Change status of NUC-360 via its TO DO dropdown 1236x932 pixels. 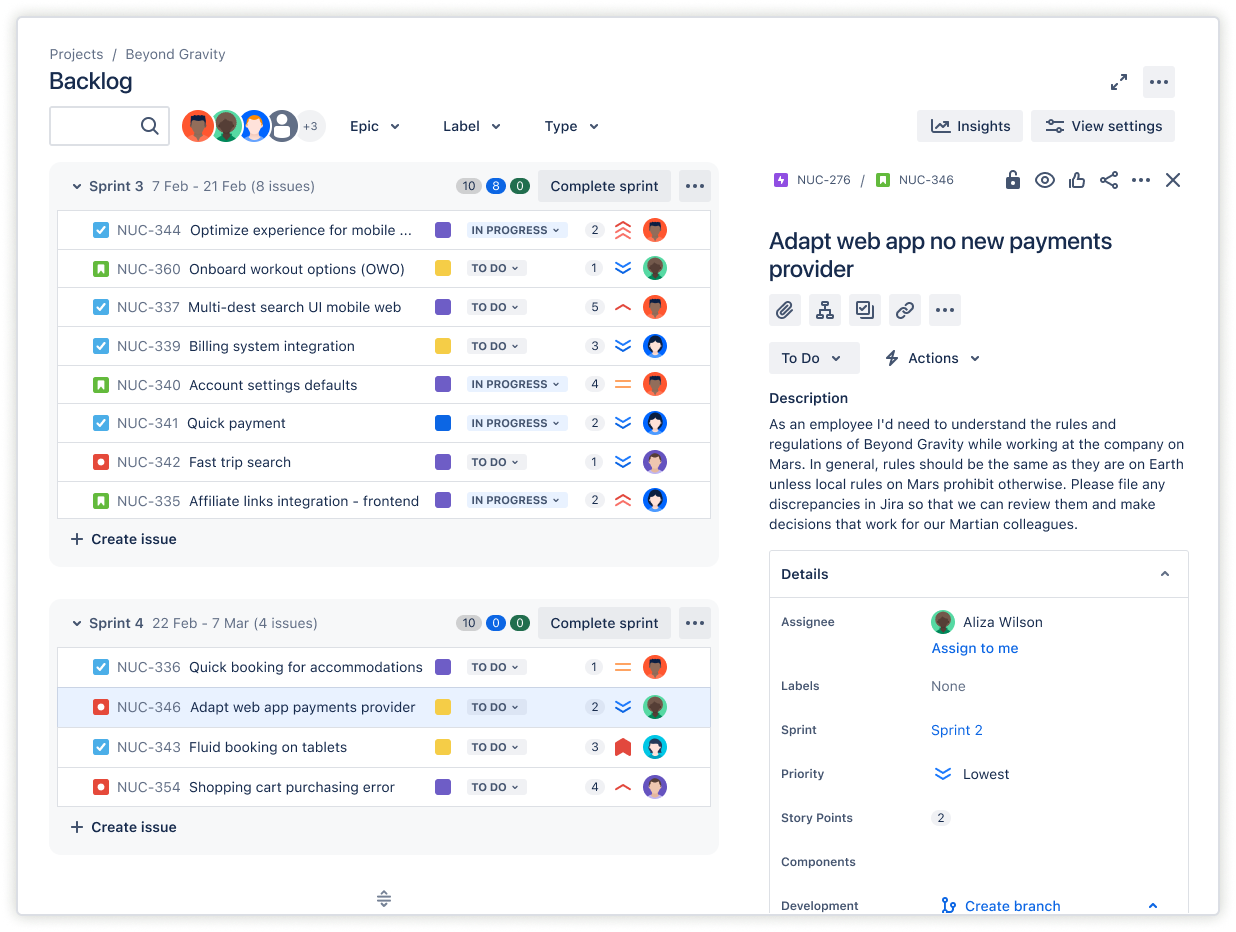tap(497, 268)
